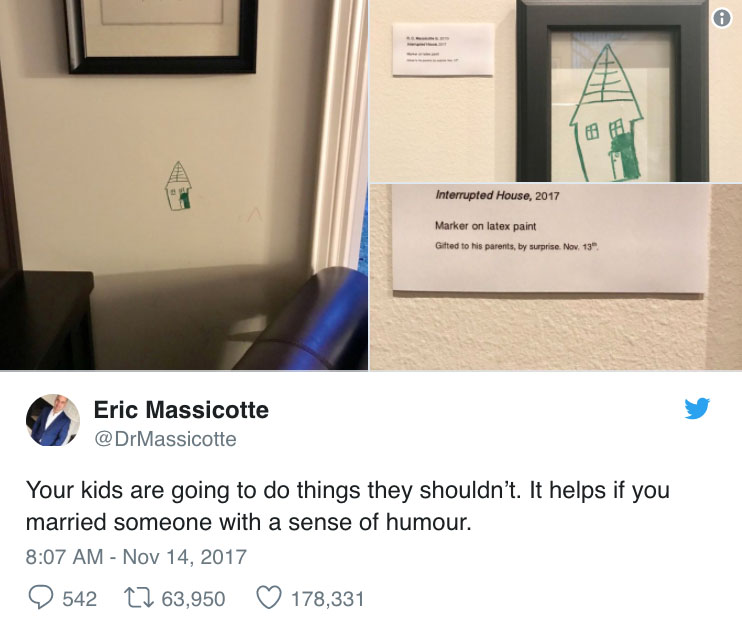Open the framed house drawing photo

556,91
